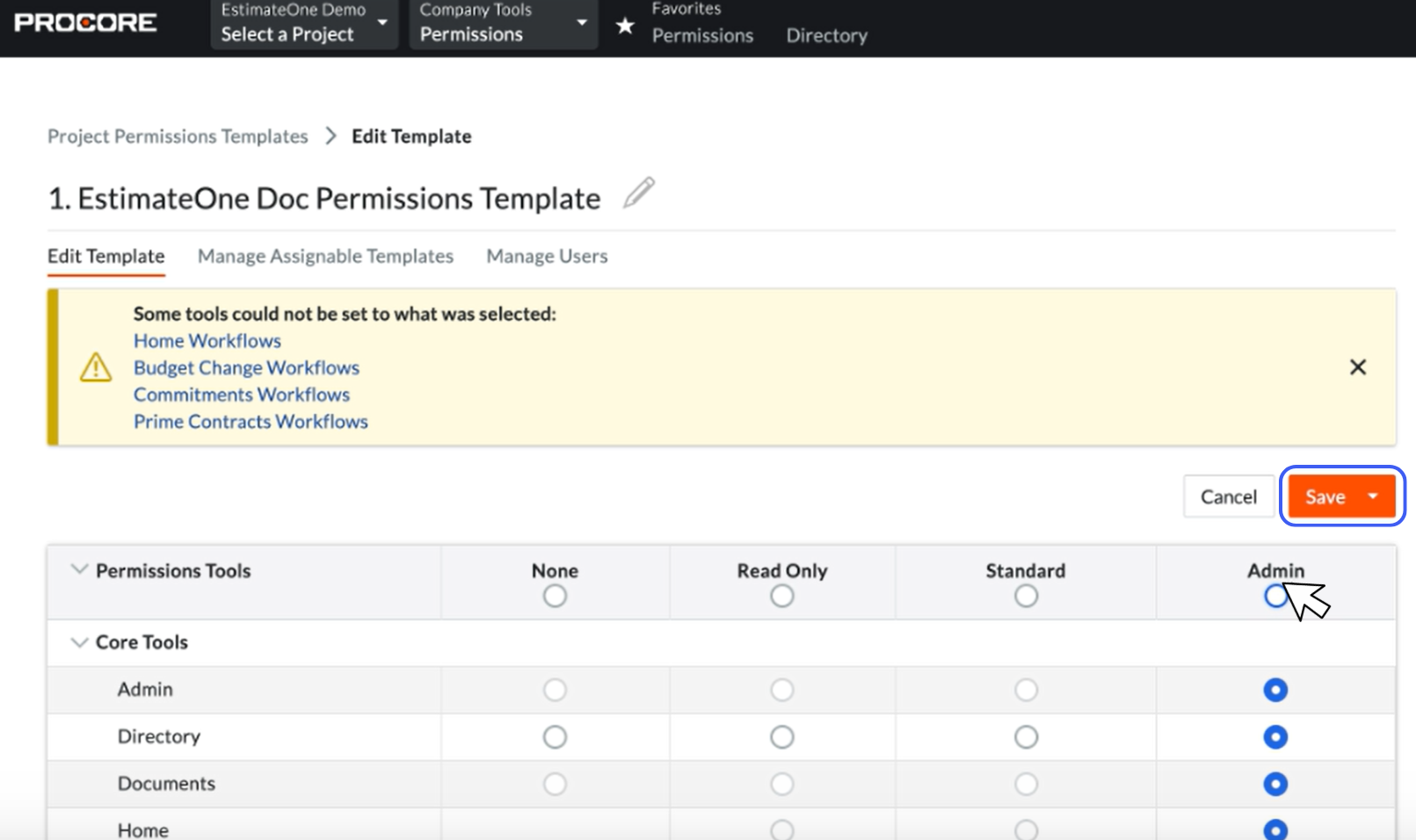The image size is (1416, 840).
Task: Open the Home Workflows link
Action: (x=207, y=341)
